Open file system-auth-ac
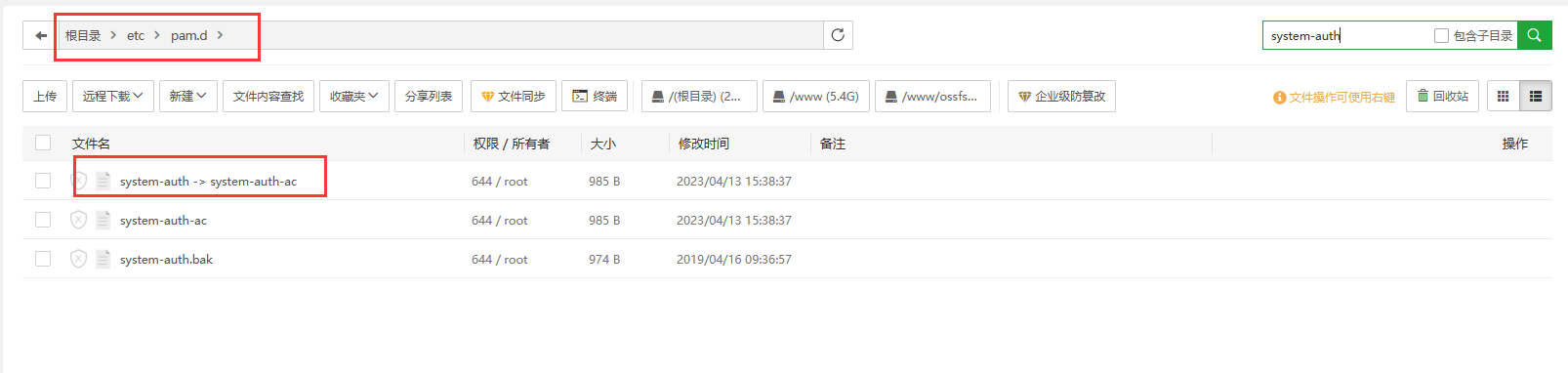This screenshot has height=373, width=1568. coord(163,221)
